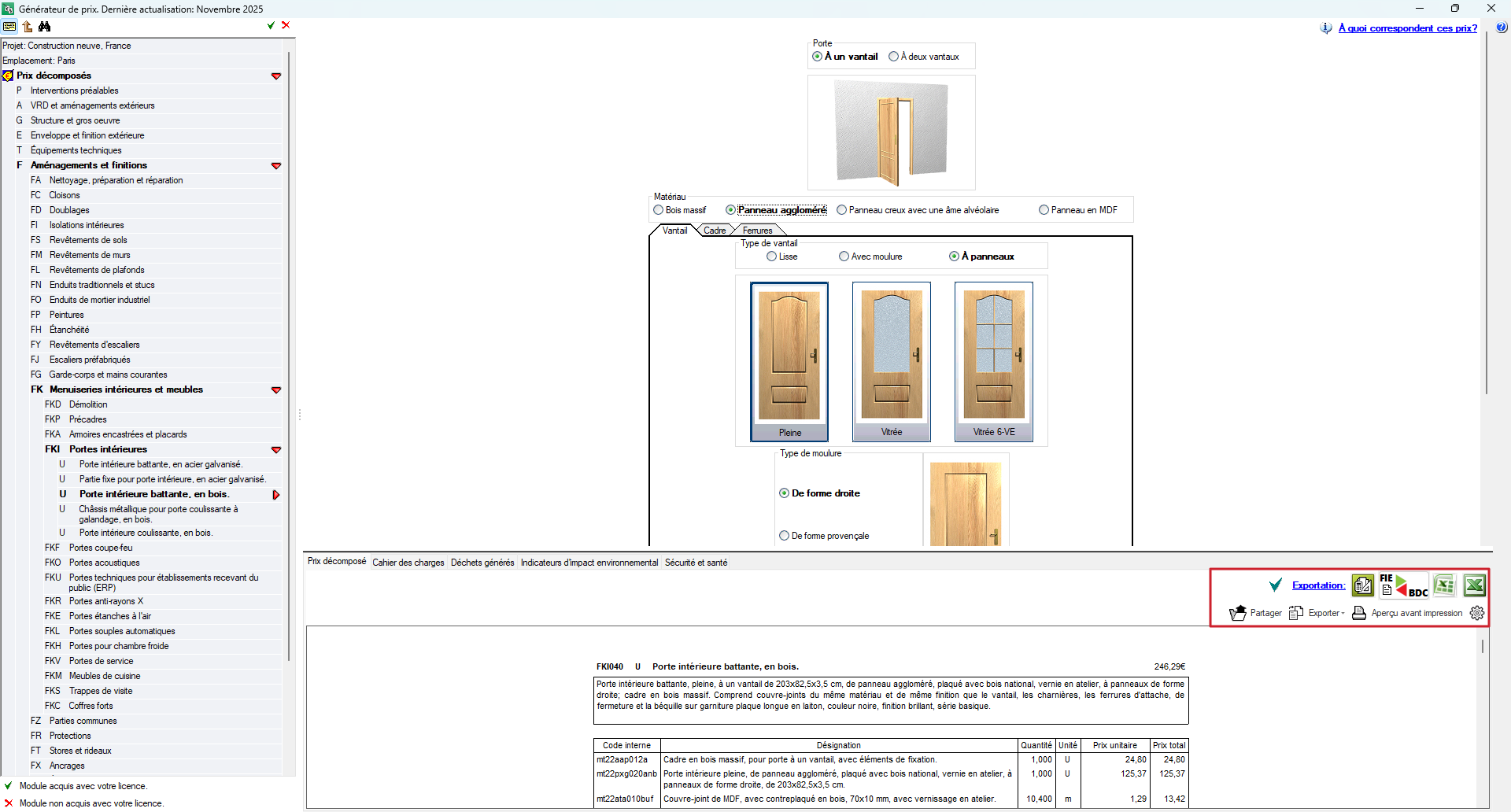
Task: Open the 'Prix décomposé' tab
Action: tap(337, 562)
